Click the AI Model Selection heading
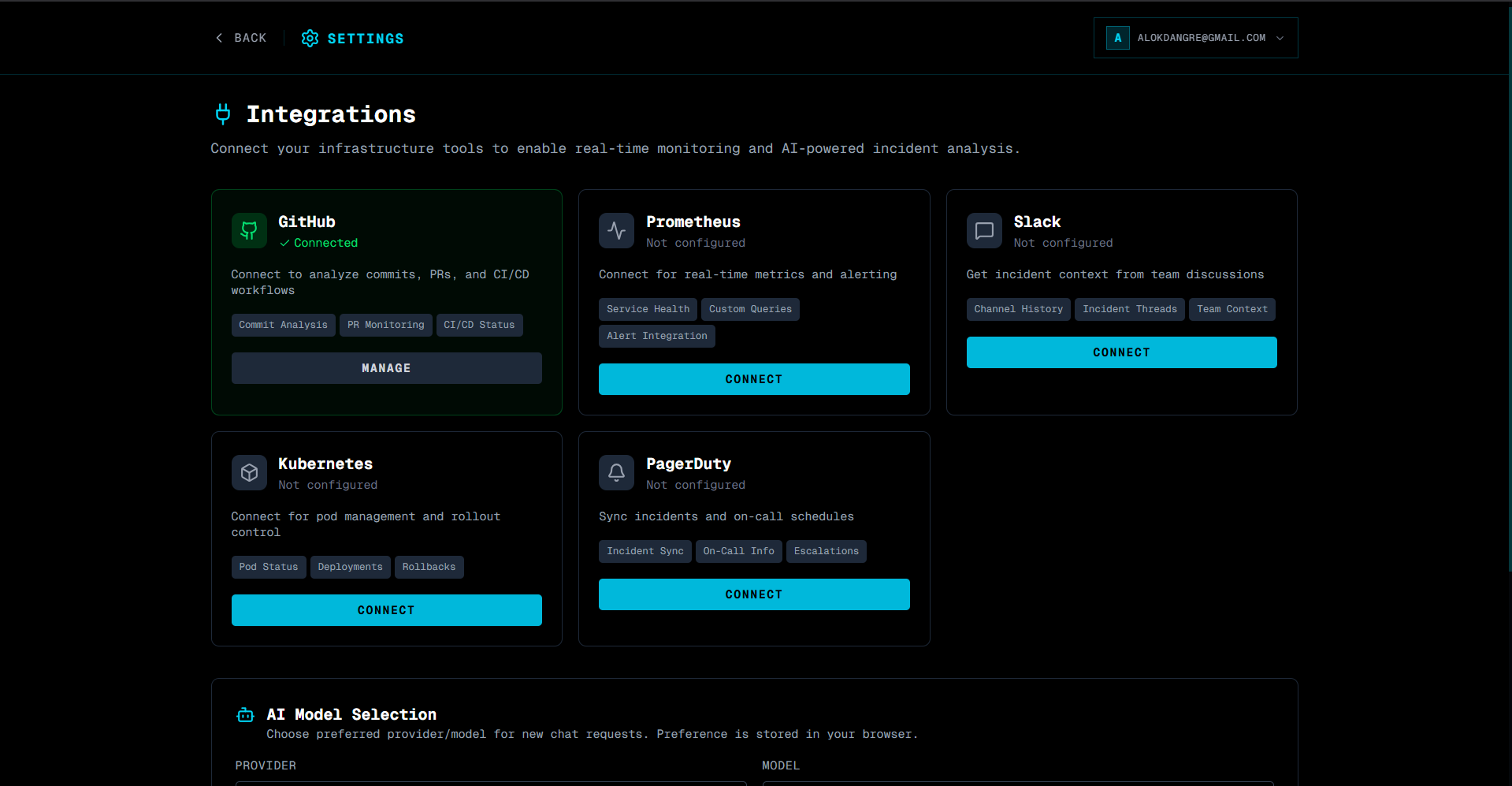The image size is (1512, 786). tap(351, 715)
